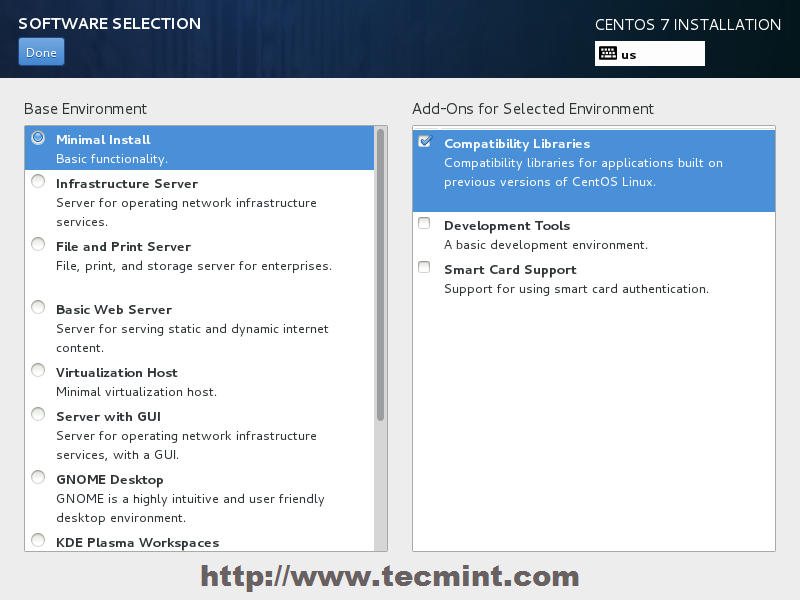
Task: Select Basic Web Server radio button
Action: [38, 307]
